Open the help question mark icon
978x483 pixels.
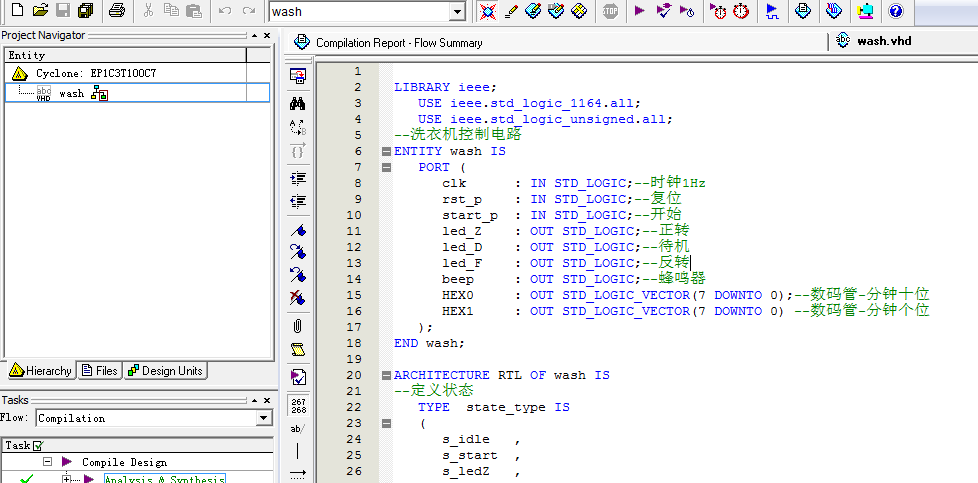point(895,11)
